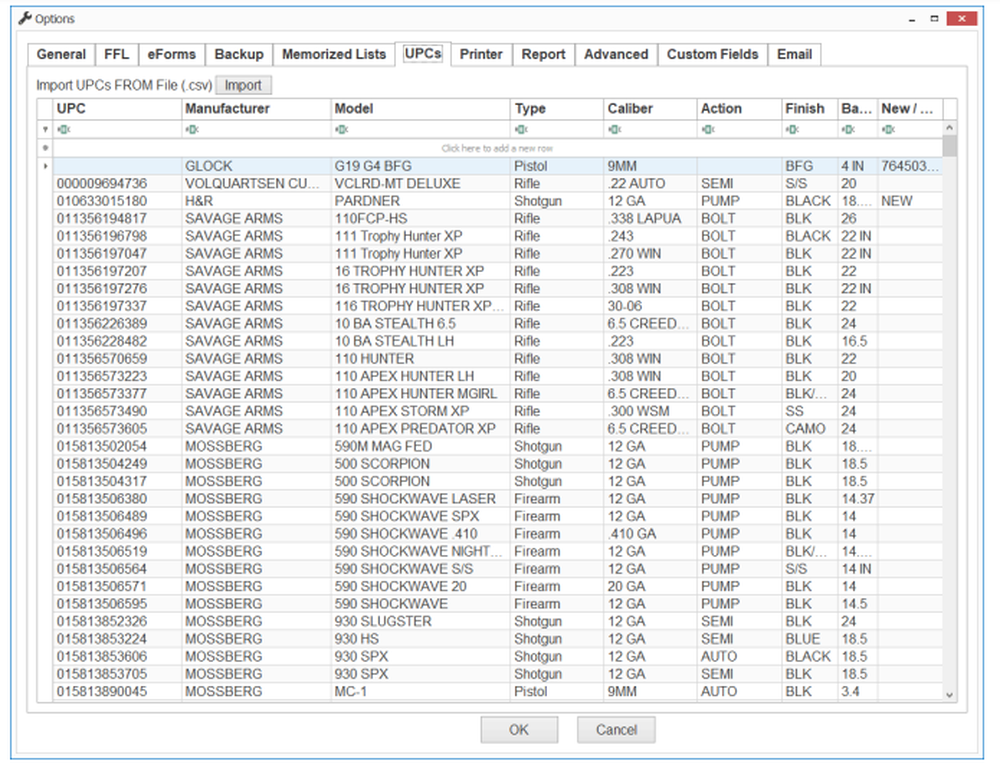Click the 930 SLUGSTER model cell
1000x768 pixels.
[421, 621]
